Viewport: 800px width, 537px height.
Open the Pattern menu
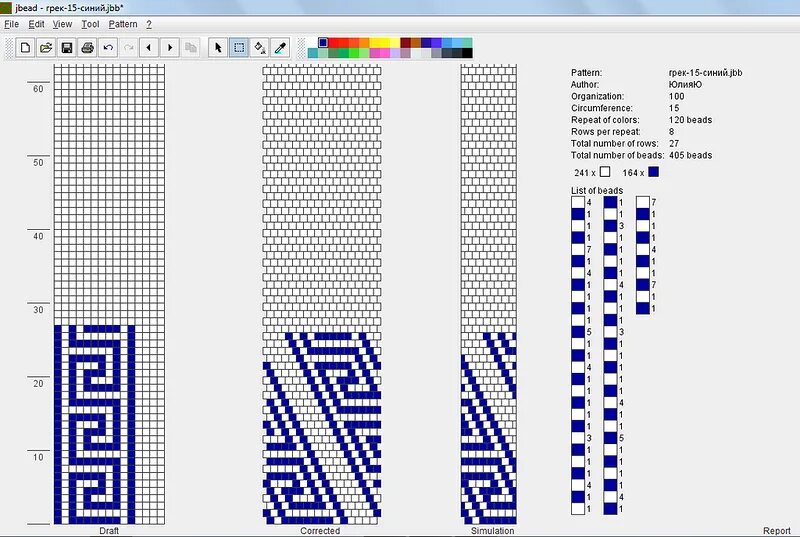pyautogui.click(x=123, y=24)
